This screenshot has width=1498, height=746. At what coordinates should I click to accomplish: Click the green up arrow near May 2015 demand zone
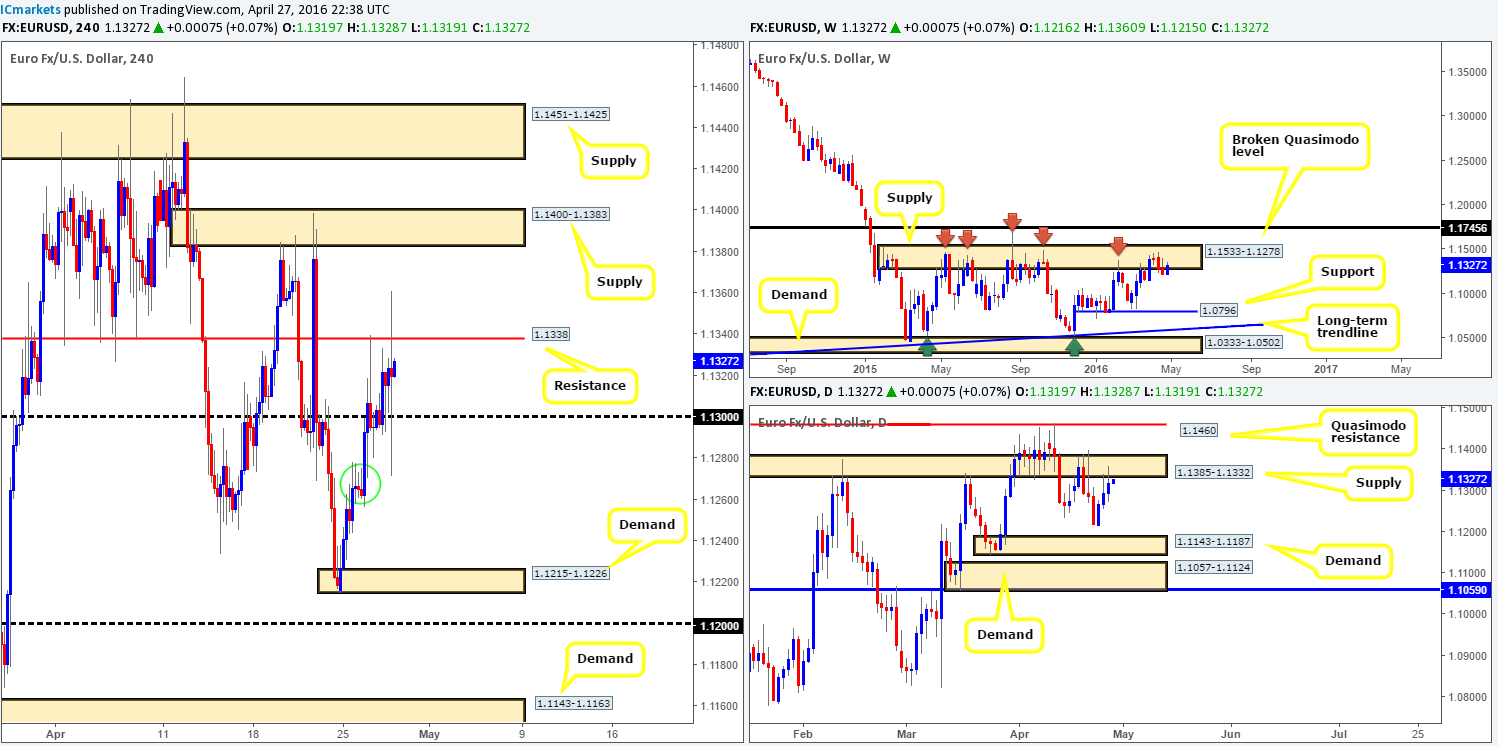(927, 347)
